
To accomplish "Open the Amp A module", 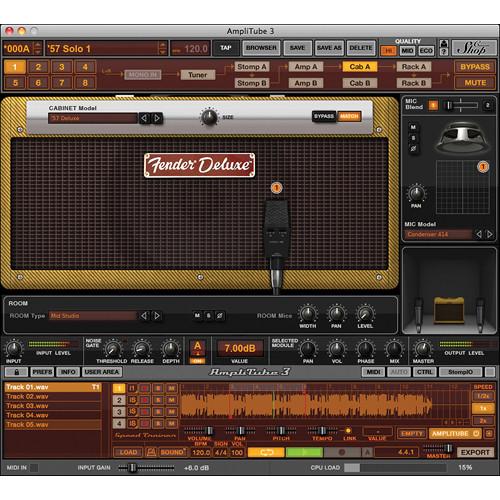I will coord(306,67).
